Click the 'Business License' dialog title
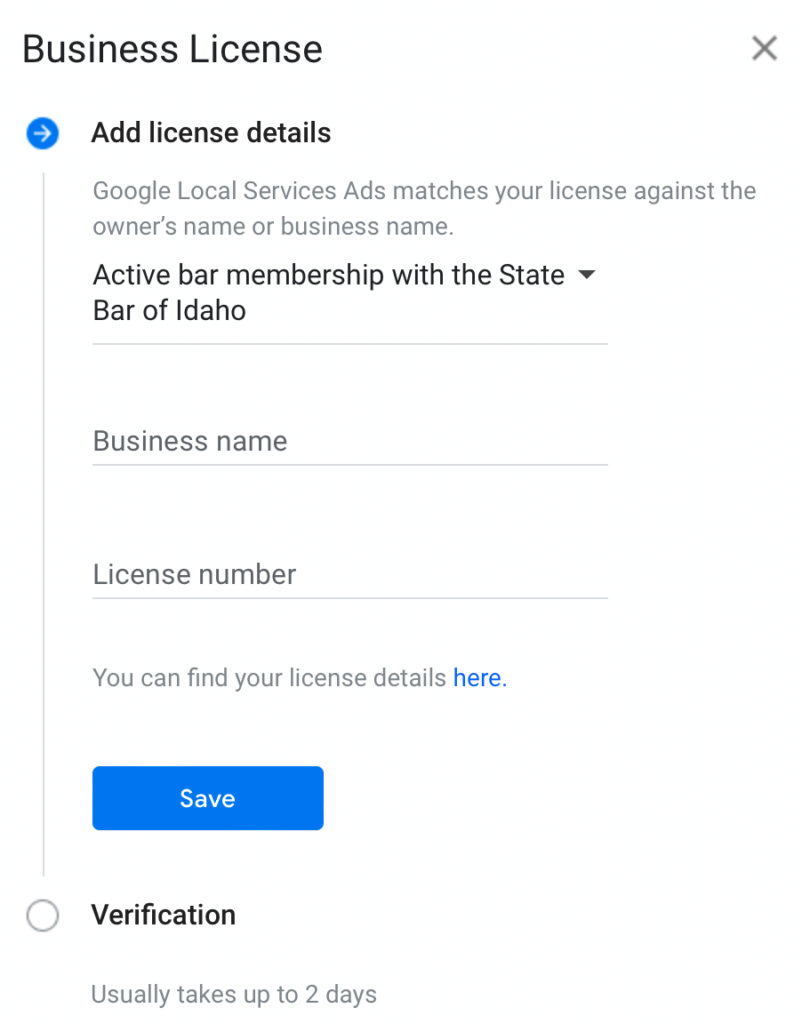This screenshot has height=1024, width=802. coord(172,49)
